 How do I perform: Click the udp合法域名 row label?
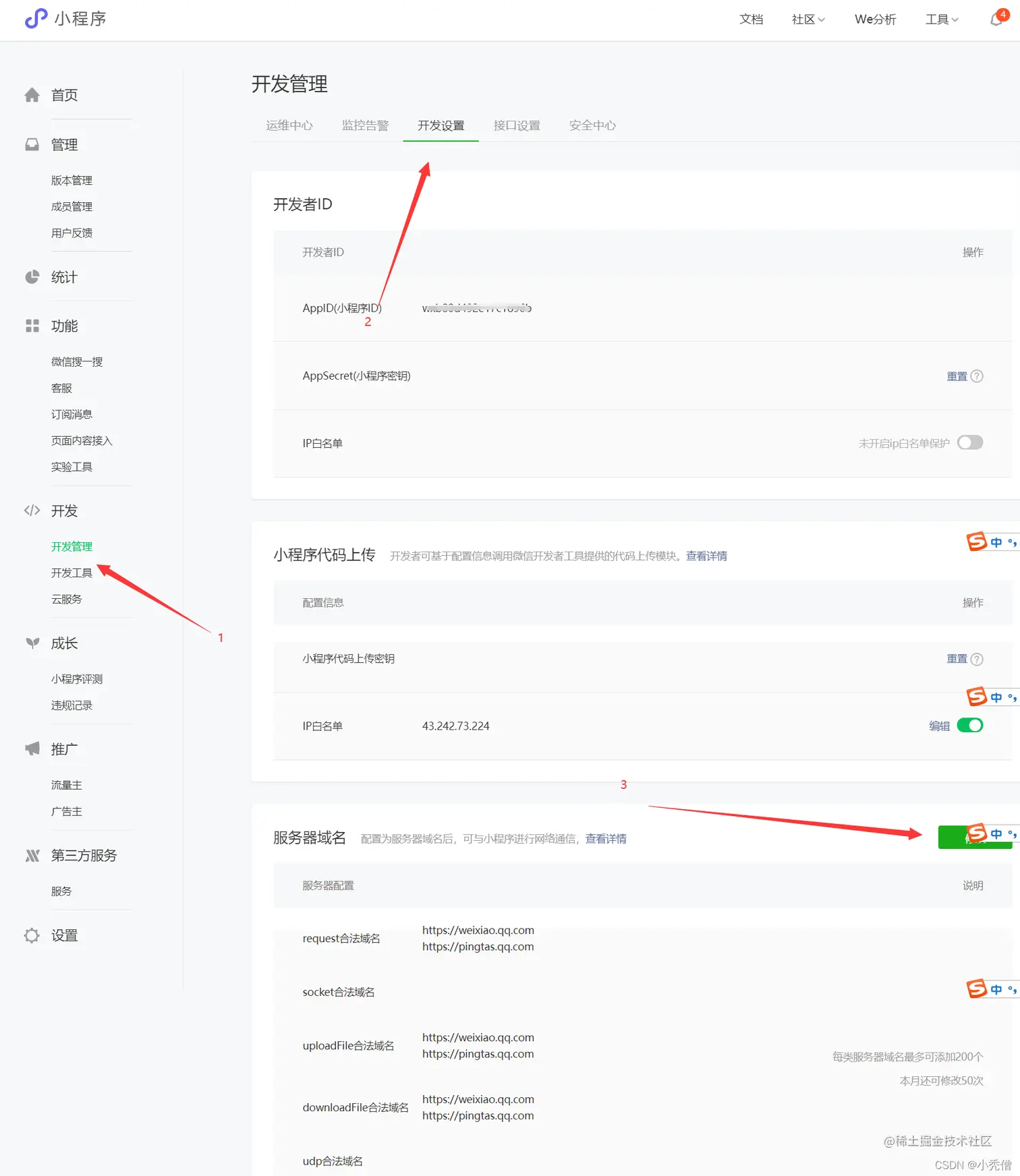(333, 1161)
